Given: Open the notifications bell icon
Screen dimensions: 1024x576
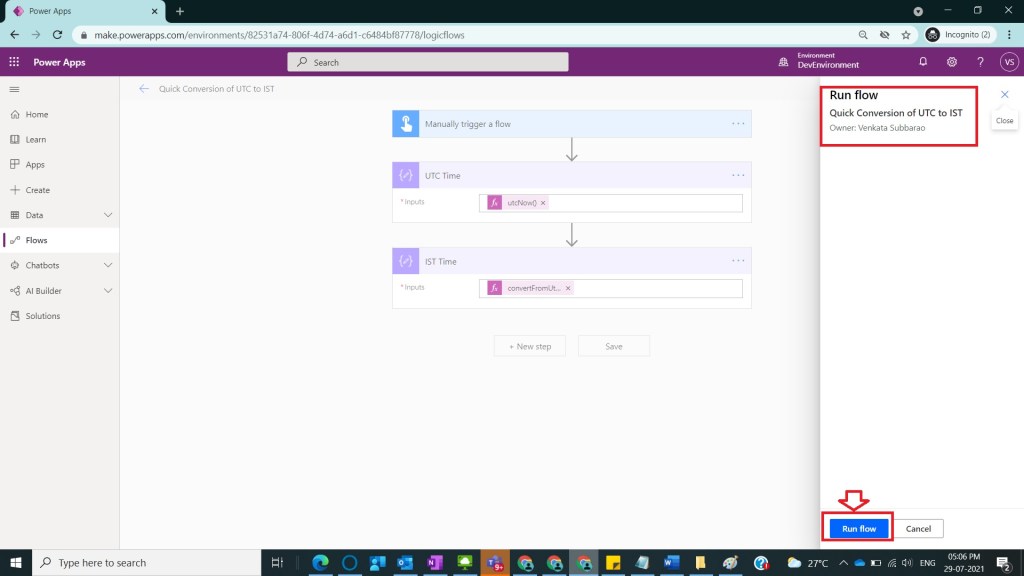Looking at the screenshot, I should (923, 62).
